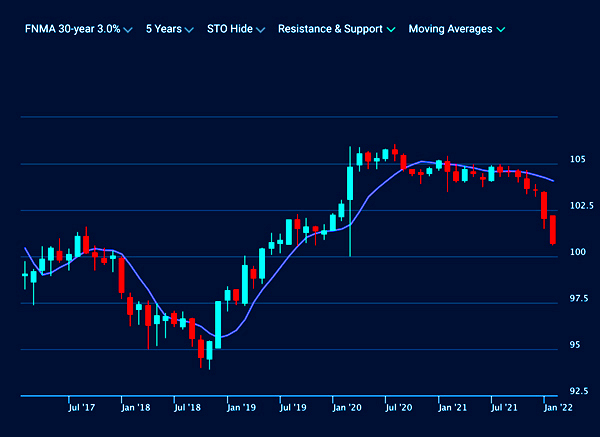The width and height of the screenshot is (600, 437).
Task: Click the Jul '17 date axis label
Action: 81,408
